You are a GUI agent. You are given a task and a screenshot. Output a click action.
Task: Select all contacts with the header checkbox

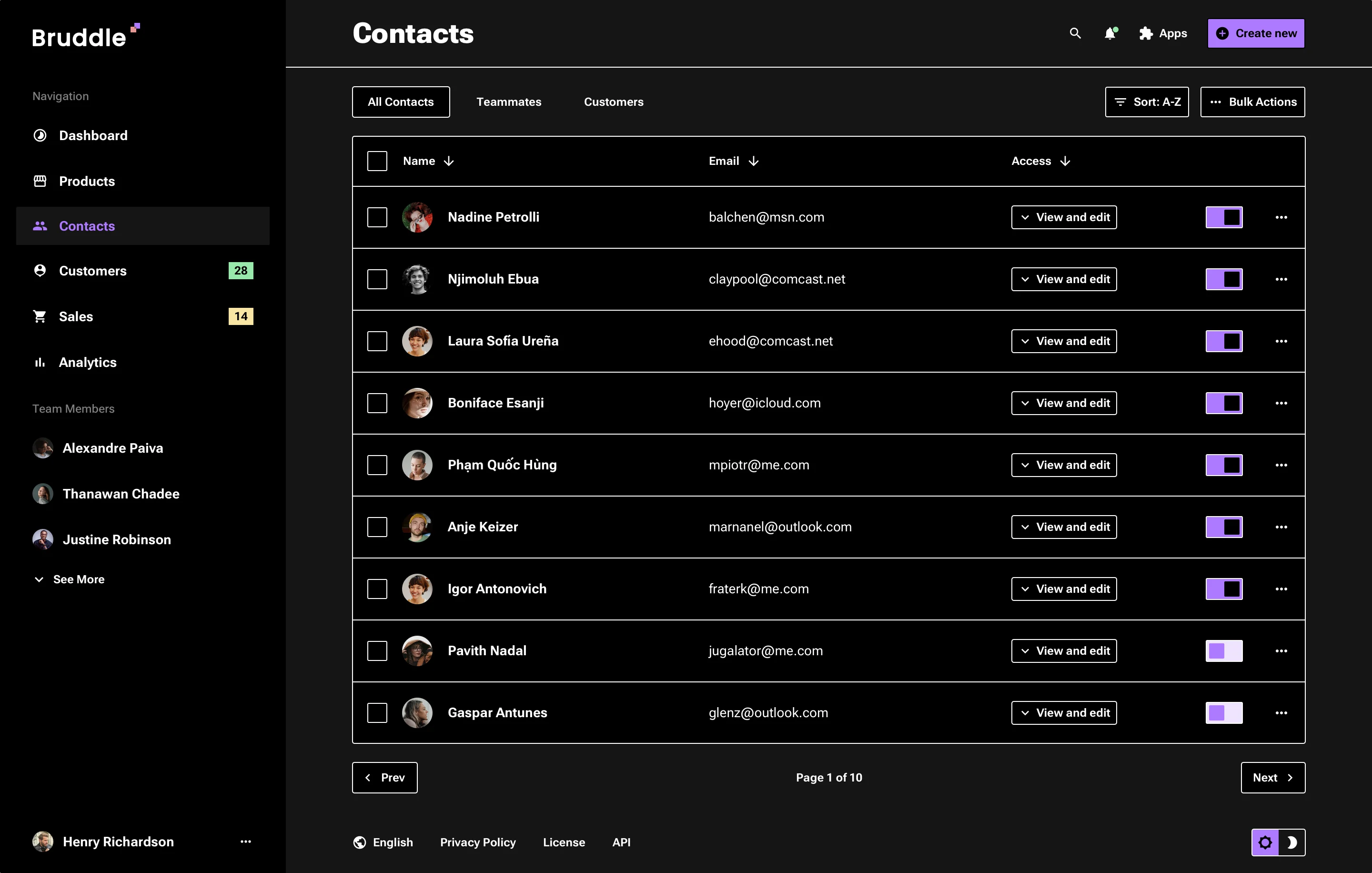pos(377,161)
